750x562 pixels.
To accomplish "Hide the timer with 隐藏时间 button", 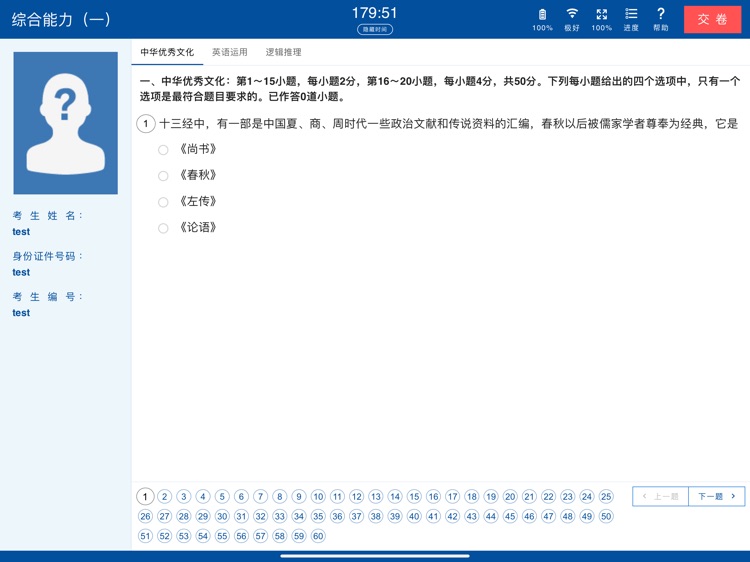I will click(375, 29).
